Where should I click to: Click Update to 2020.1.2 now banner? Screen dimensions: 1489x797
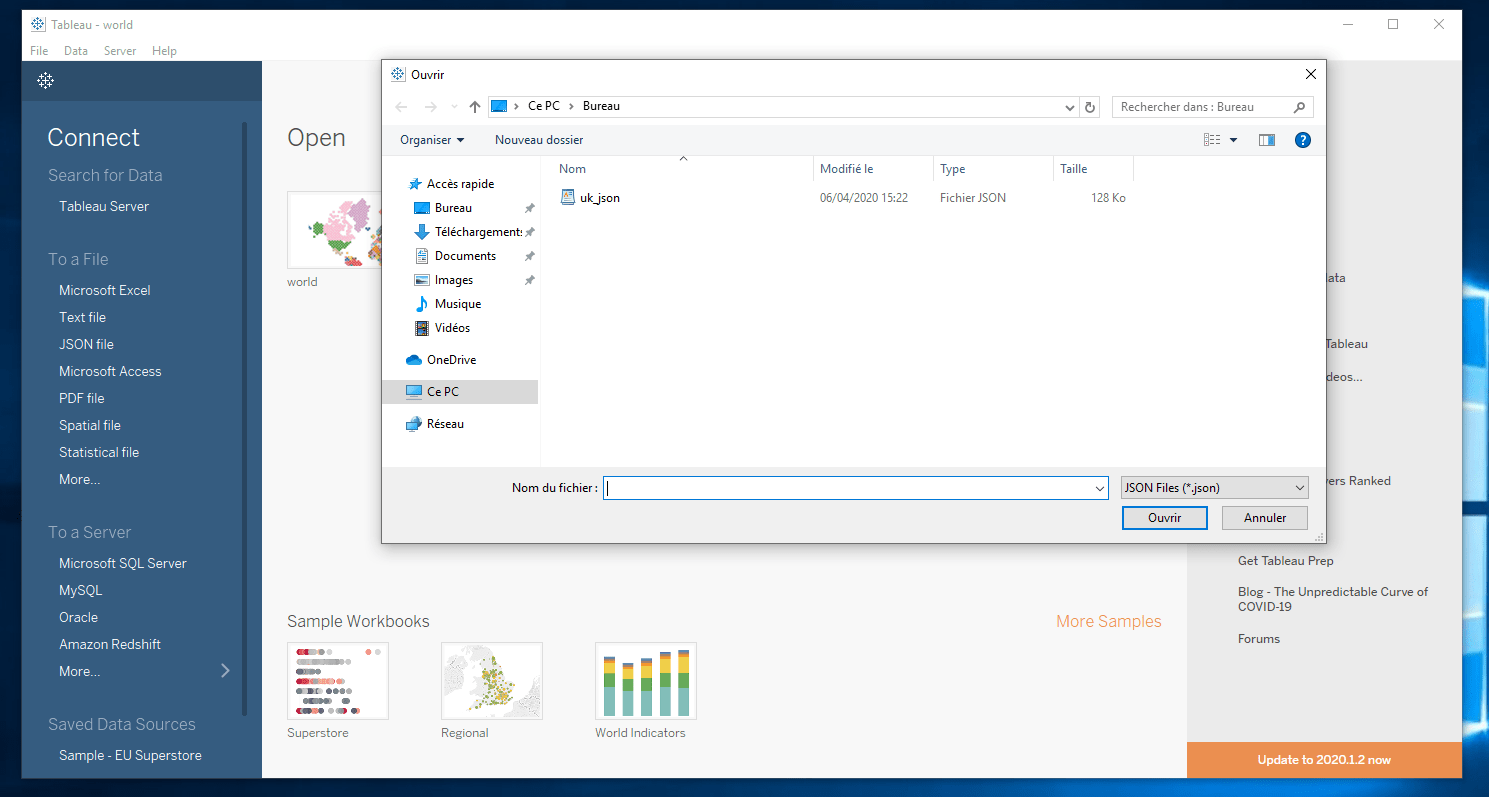pos(1324,760)
